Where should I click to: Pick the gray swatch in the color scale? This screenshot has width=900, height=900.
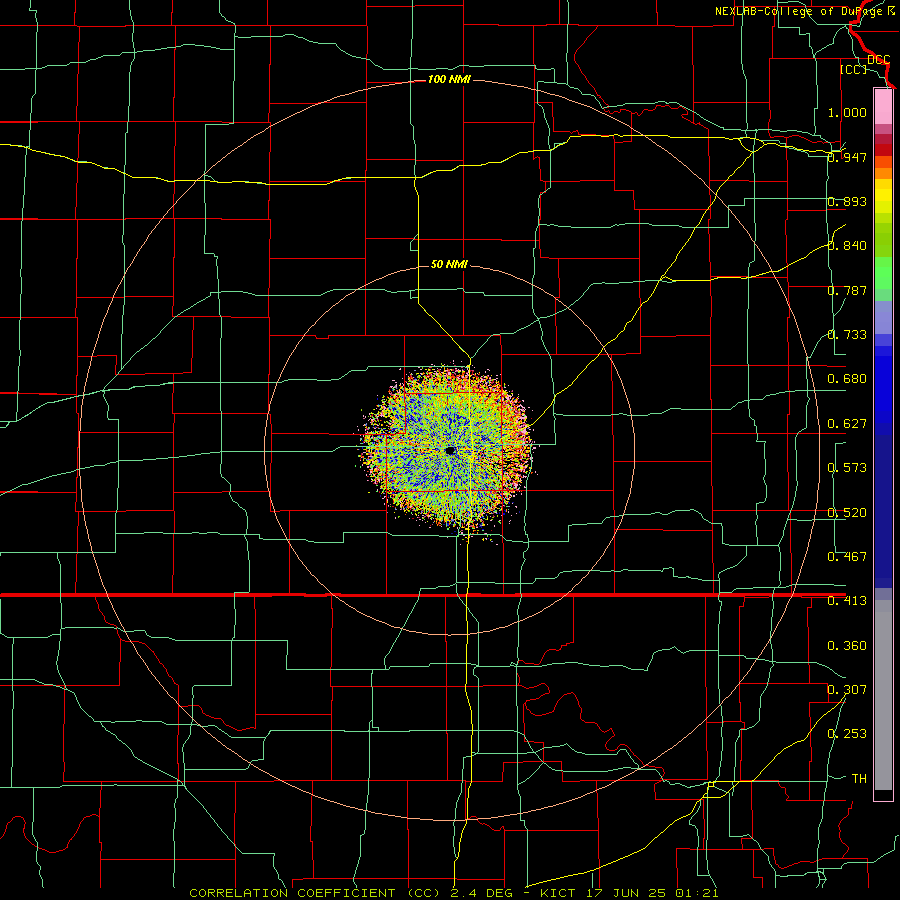click(x=883, y=695)
